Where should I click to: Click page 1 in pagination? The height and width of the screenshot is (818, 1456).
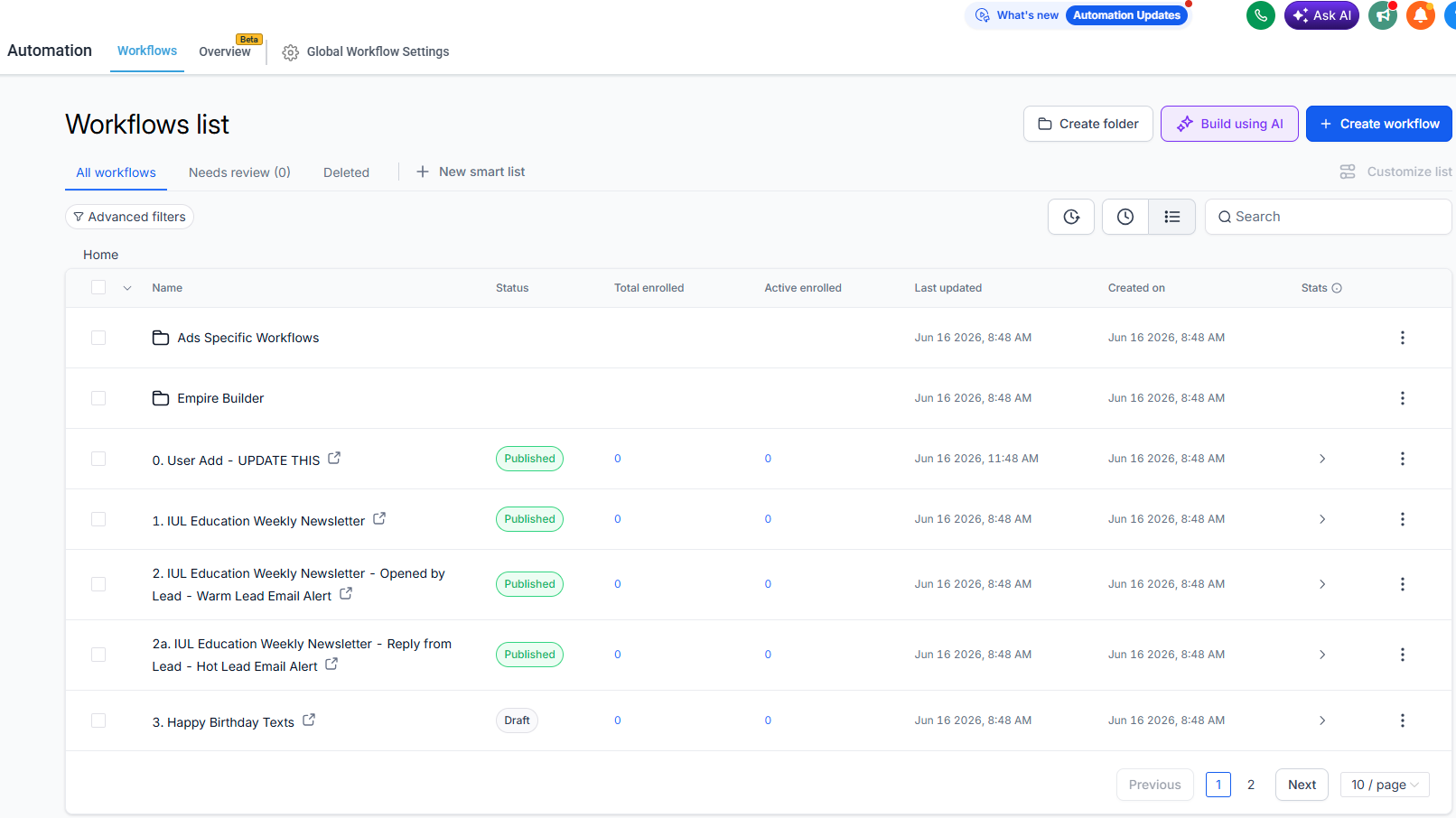1218,785
